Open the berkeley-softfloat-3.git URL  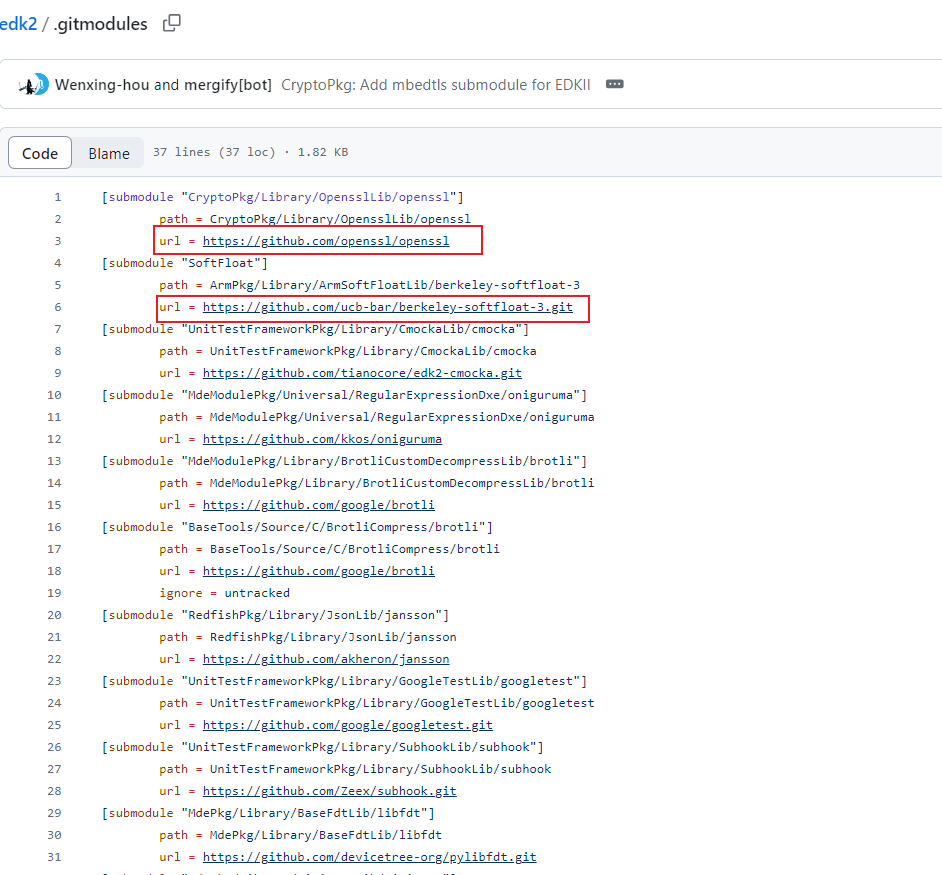point(387,307)
